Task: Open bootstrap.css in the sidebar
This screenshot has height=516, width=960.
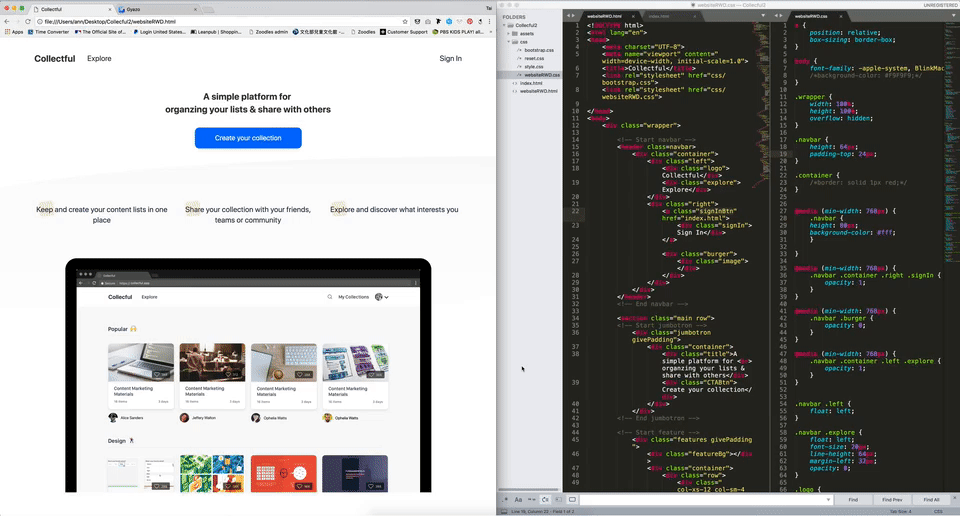Action: pos(539,50)
